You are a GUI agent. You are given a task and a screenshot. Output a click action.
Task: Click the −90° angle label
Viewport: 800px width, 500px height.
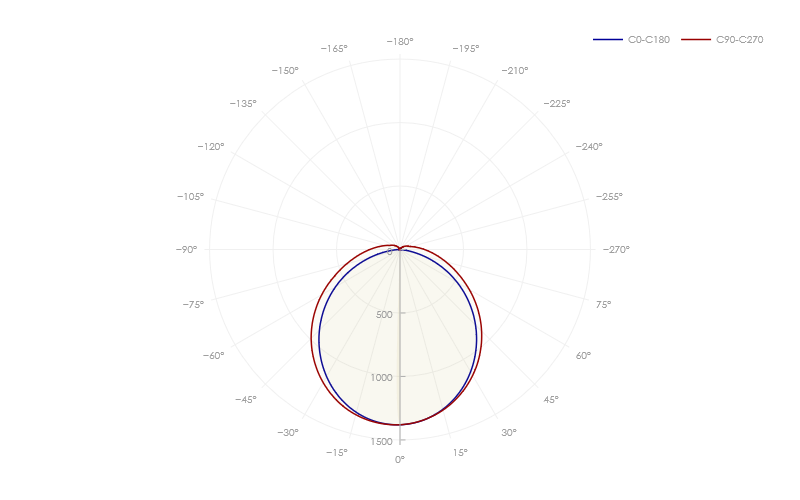pyautogui.click(x=186, y=249)
